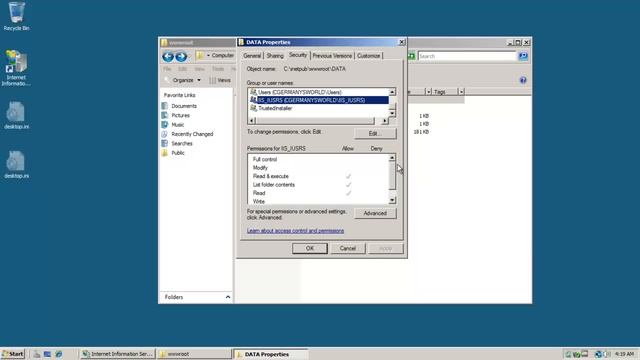The image size is (640, 360).
Task: Open the Views dropdown in Explorer
Action: coord(220,80)
